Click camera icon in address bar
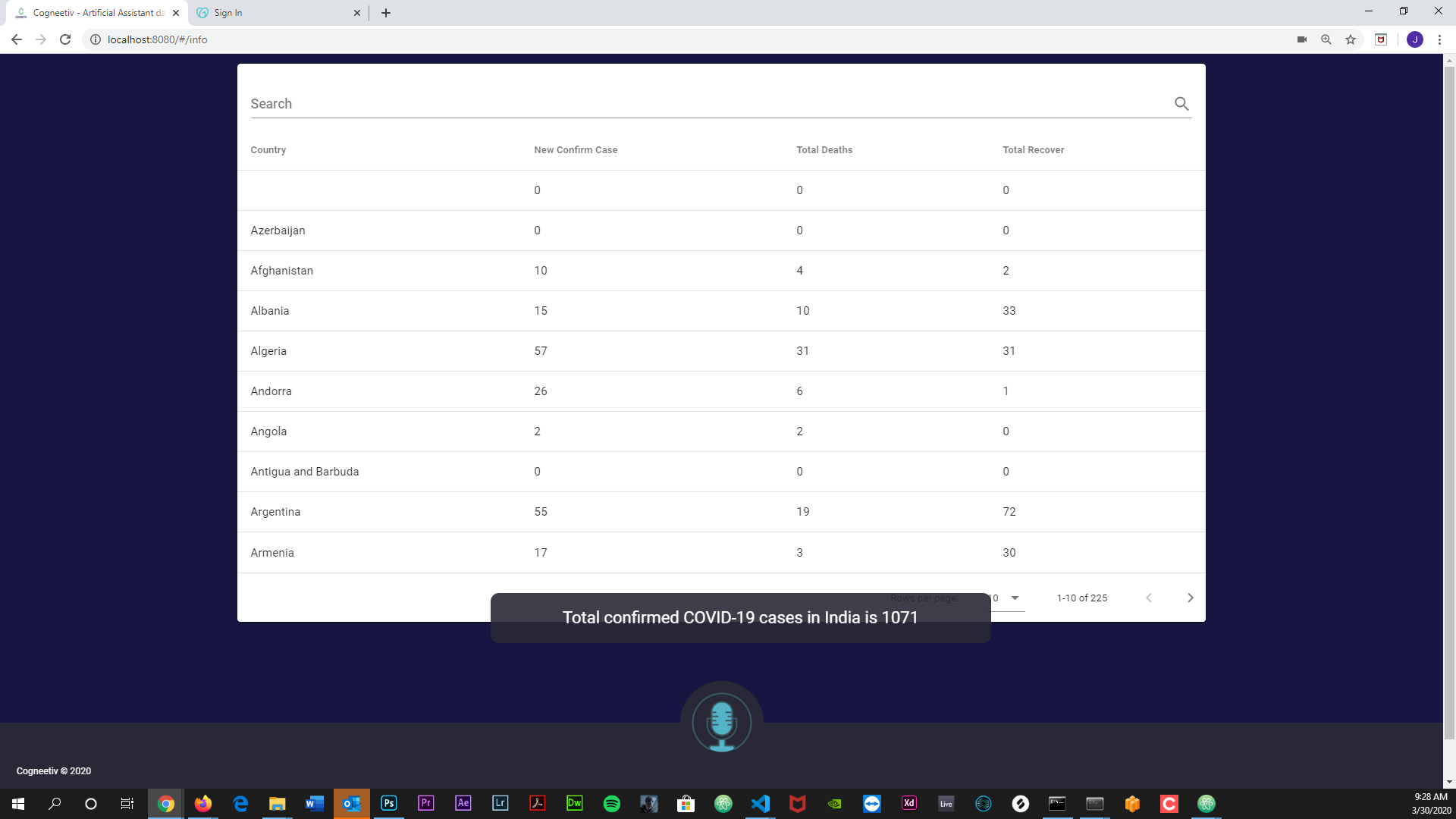 click(x=1302, y=39)
